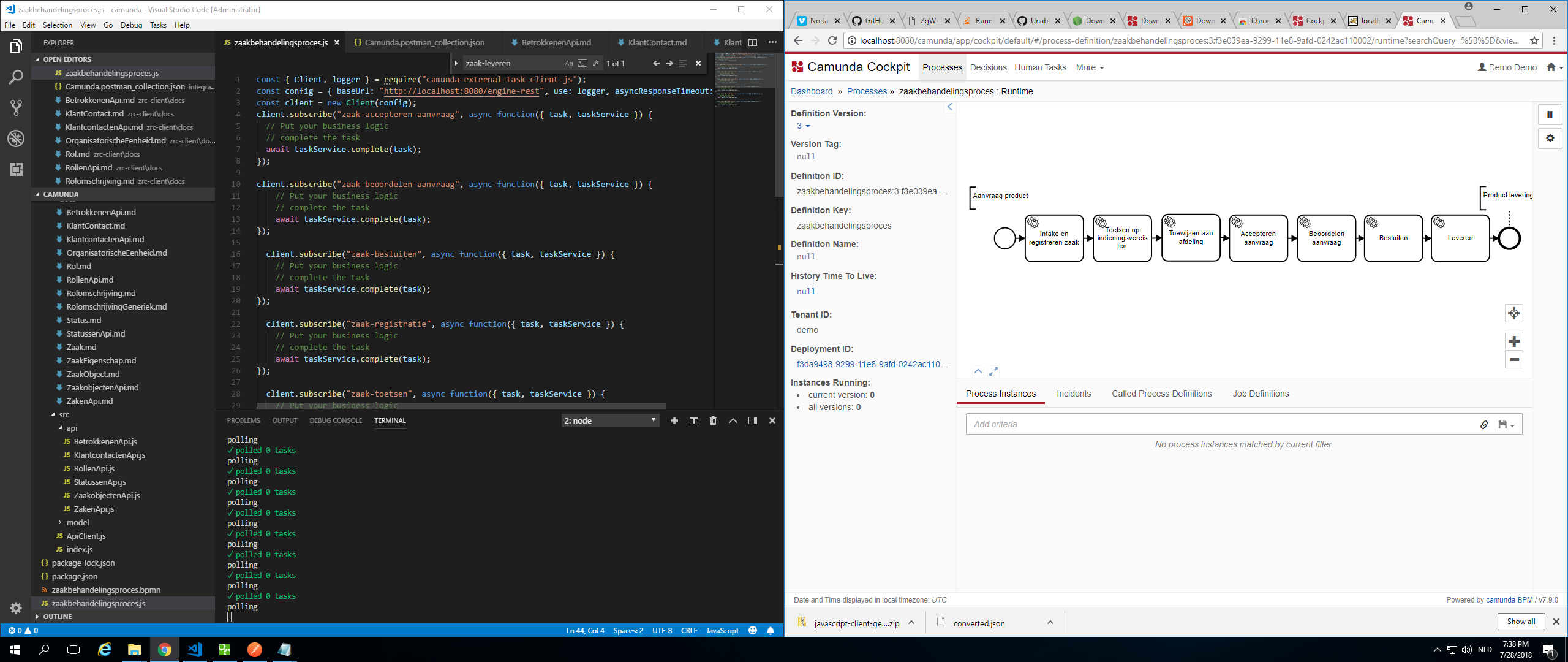Open the terminal selector '2: node' dropdown
This screenshot has width=1568, height=662.
pyautogui.click(x=610, y=420)
